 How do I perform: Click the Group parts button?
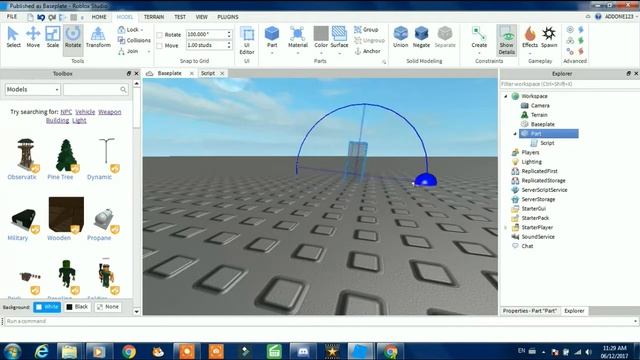(366, 30)
